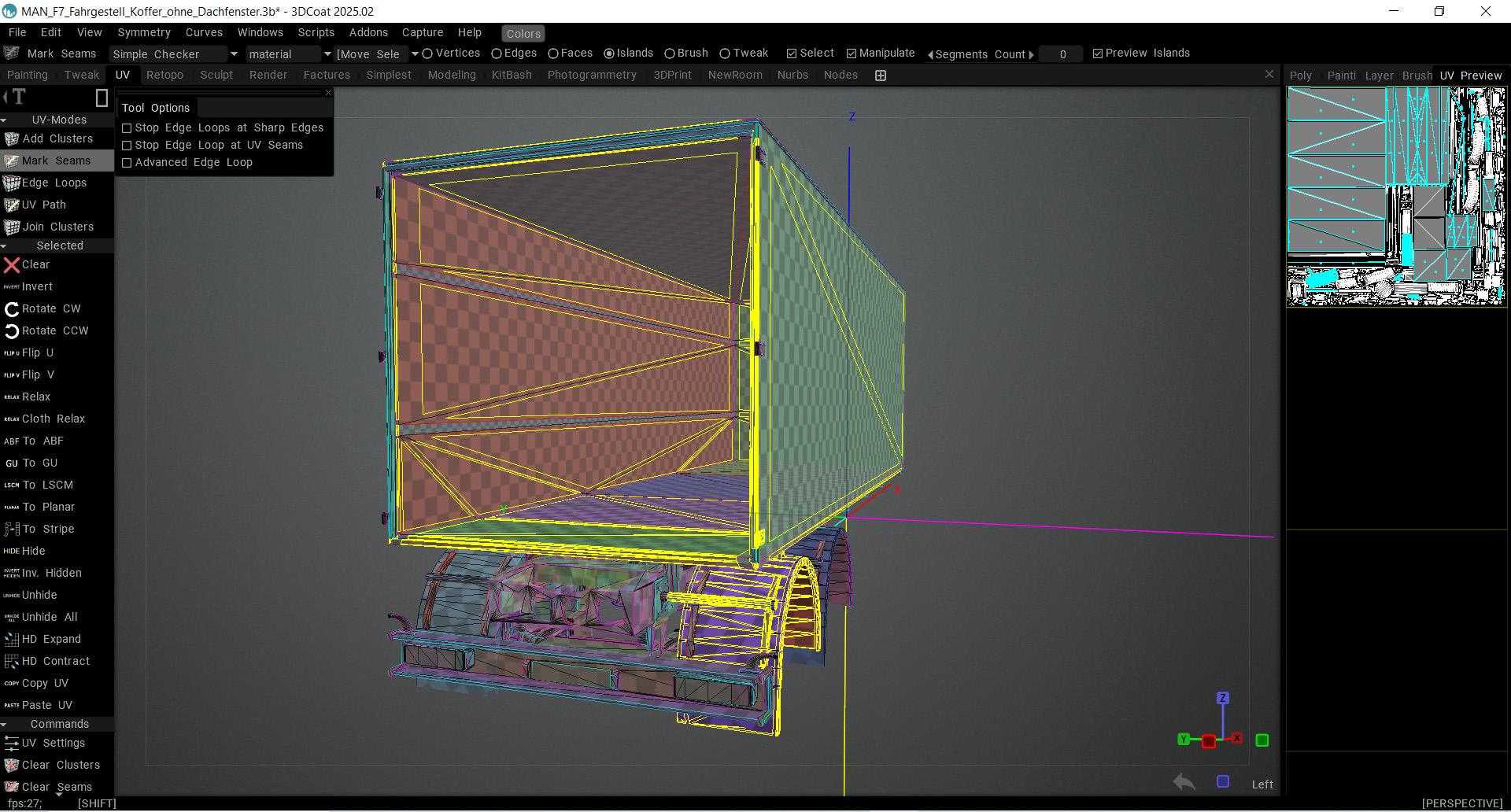This screenshot has height=812, width=1511.
Task: Open UV Settings command
Action: pos(12,744)
